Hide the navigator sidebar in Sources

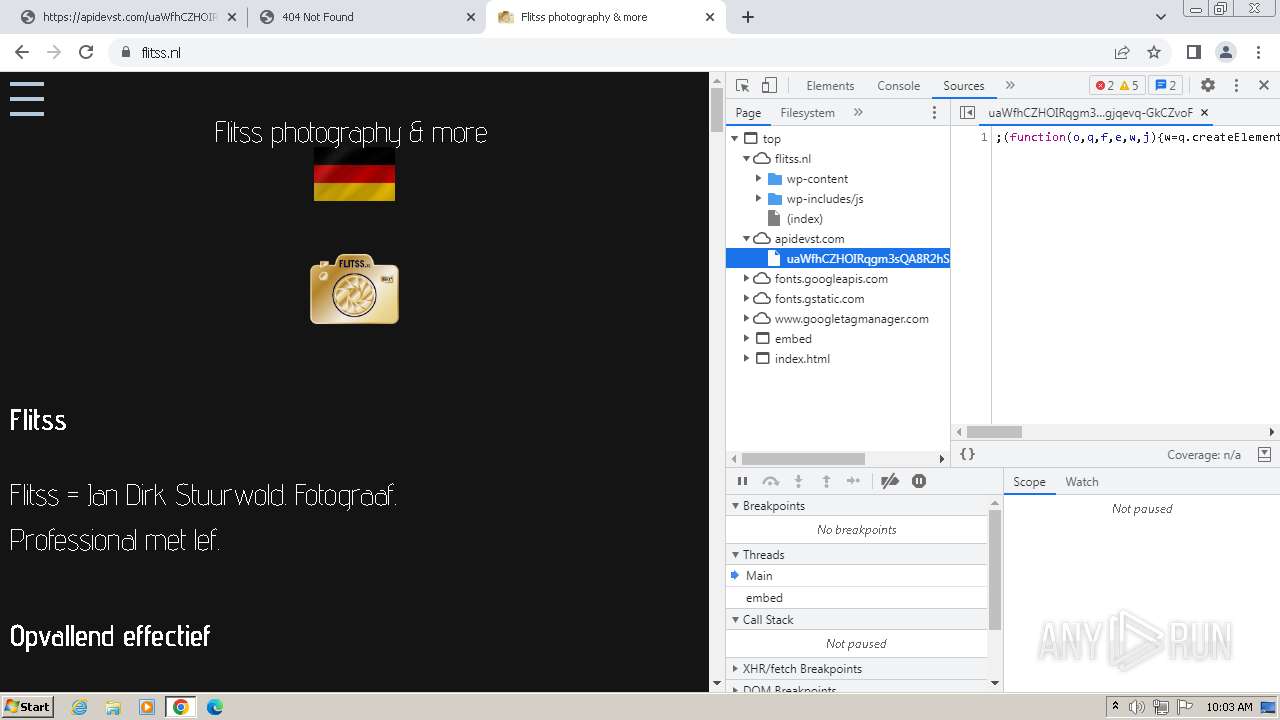point(967,113)
